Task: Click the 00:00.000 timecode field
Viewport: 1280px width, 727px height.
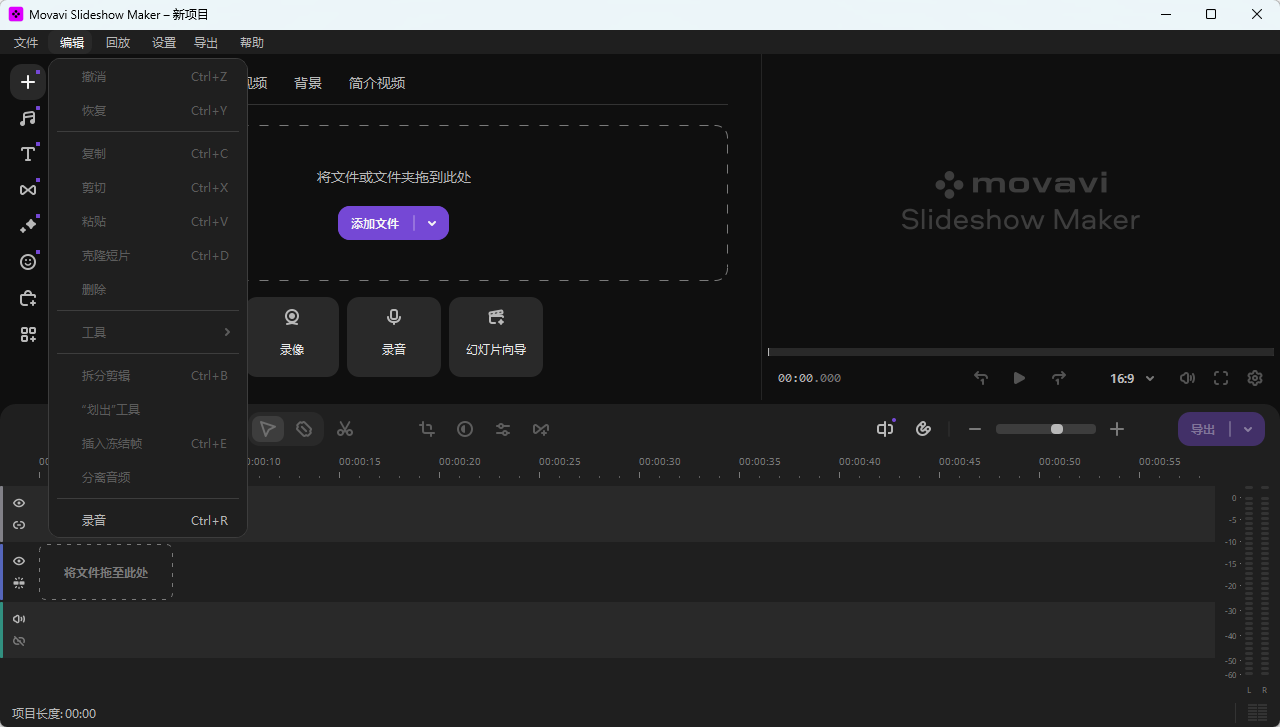Action: click(x=809, y=378)
